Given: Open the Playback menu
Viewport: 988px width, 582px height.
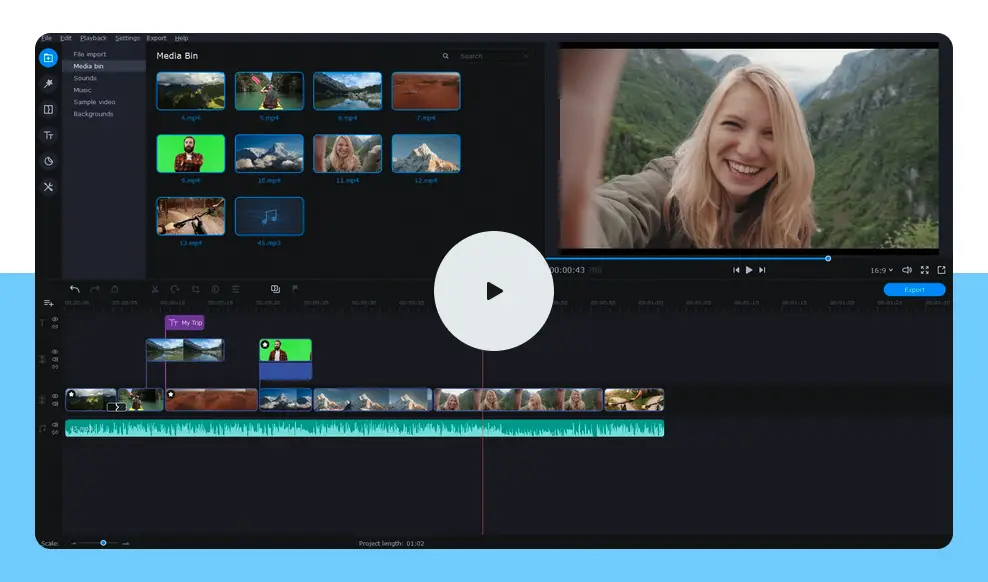Looking at the screenshot, I should pos(93,38).
